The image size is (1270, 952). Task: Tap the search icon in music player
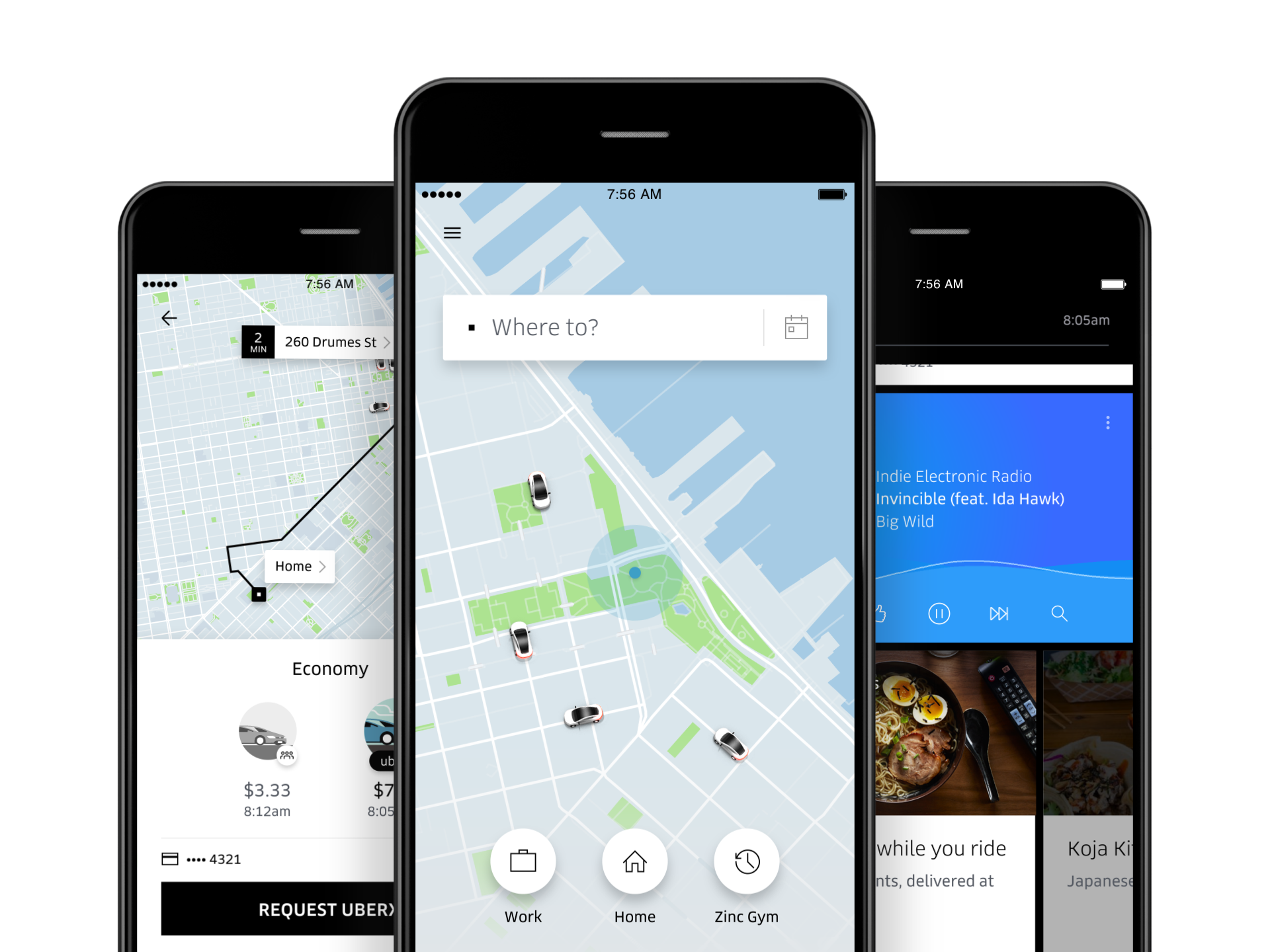tap(1059, 613)
